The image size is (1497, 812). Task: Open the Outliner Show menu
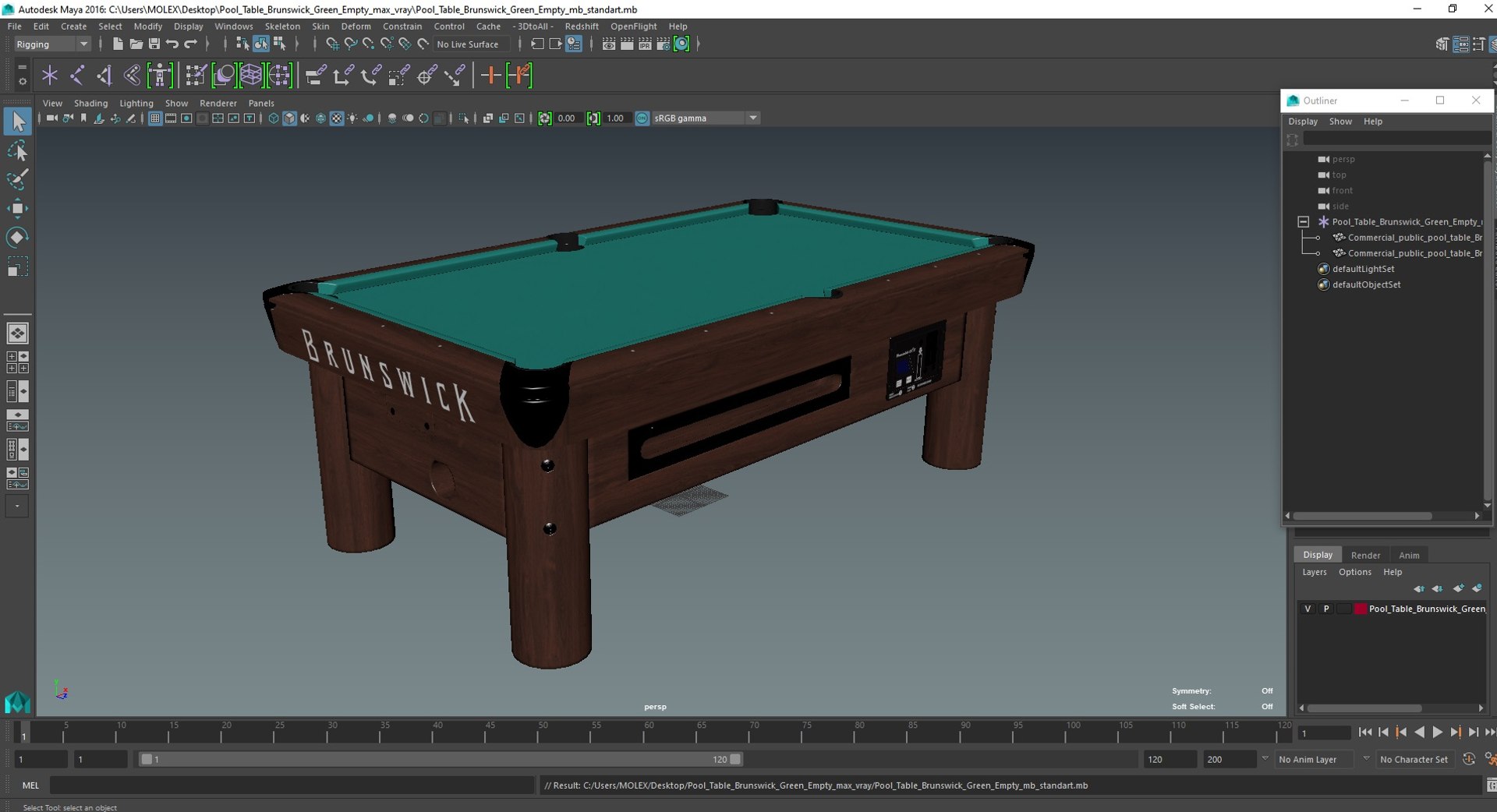[1340, 122]
